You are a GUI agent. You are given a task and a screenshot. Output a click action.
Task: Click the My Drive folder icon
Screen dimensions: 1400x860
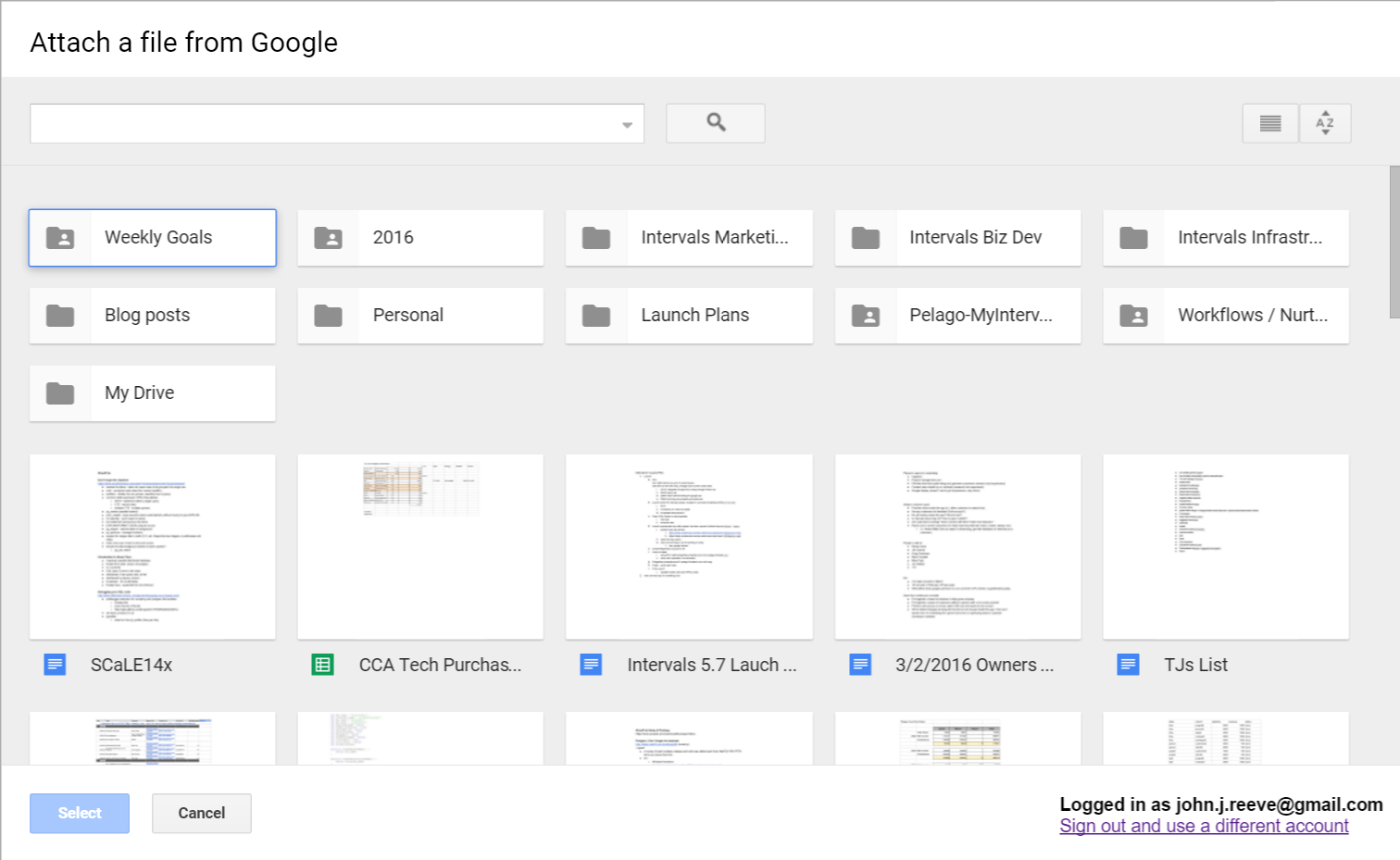click(x=60, y=393)
